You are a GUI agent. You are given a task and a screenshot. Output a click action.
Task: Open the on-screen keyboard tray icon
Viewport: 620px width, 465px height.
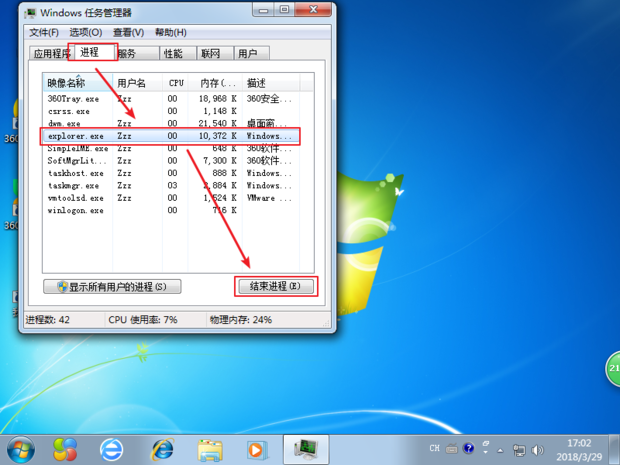tap(452, 448)
